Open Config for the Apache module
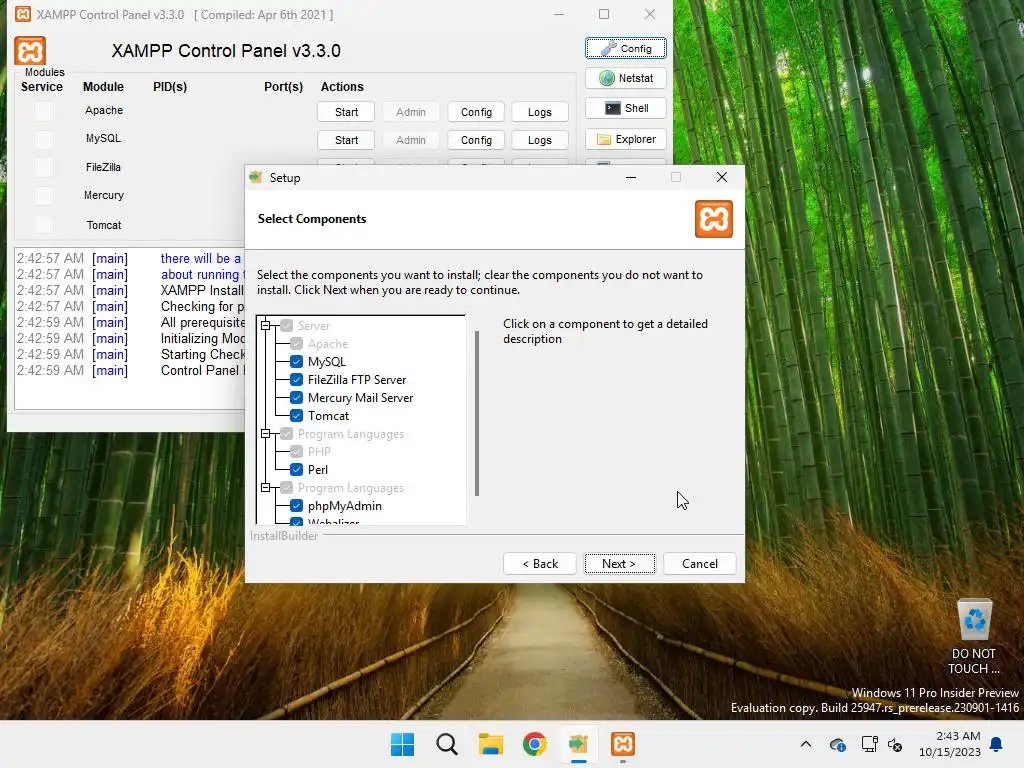Image resolution: width=1024 pixels, height=768 pixels. click(x=476, y=112)
